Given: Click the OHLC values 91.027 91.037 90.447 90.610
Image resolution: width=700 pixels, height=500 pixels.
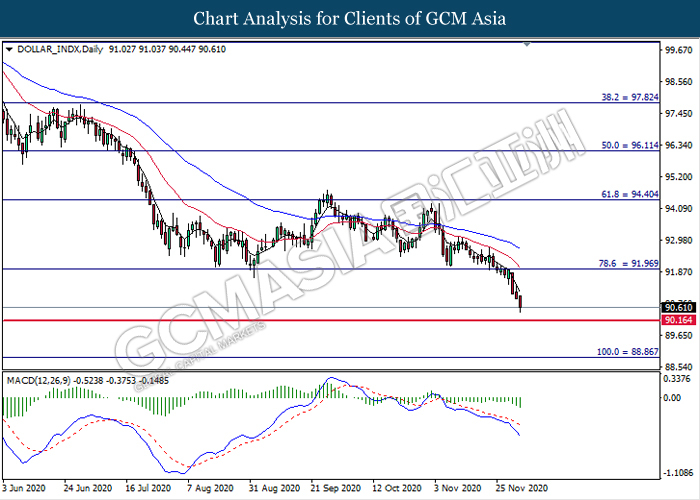Looking at the screenshot, I should point(167,49).
